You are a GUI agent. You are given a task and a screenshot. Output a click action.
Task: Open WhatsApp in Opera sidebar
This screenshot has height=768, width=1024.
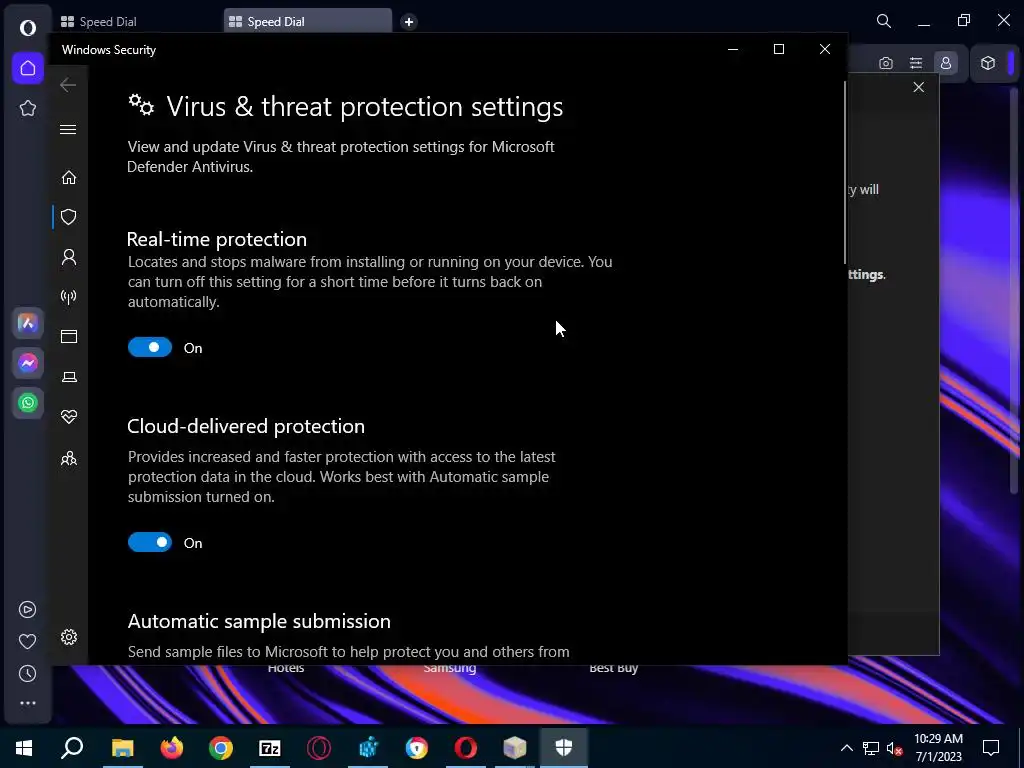click(27, 403)
